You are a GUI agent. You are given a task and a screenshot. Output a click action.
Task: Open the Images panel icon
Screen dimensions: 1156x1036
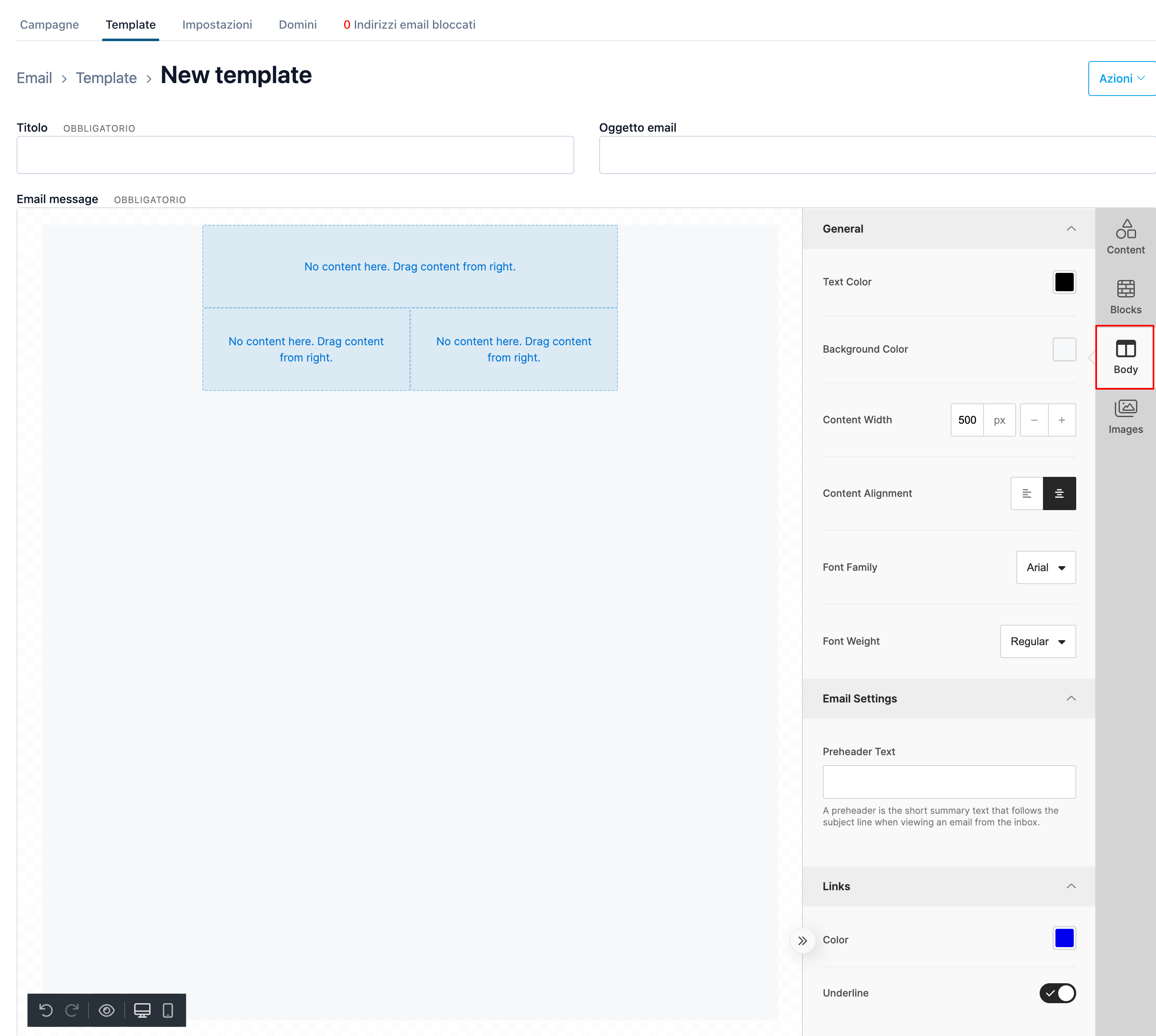(x=1125, y=417)
